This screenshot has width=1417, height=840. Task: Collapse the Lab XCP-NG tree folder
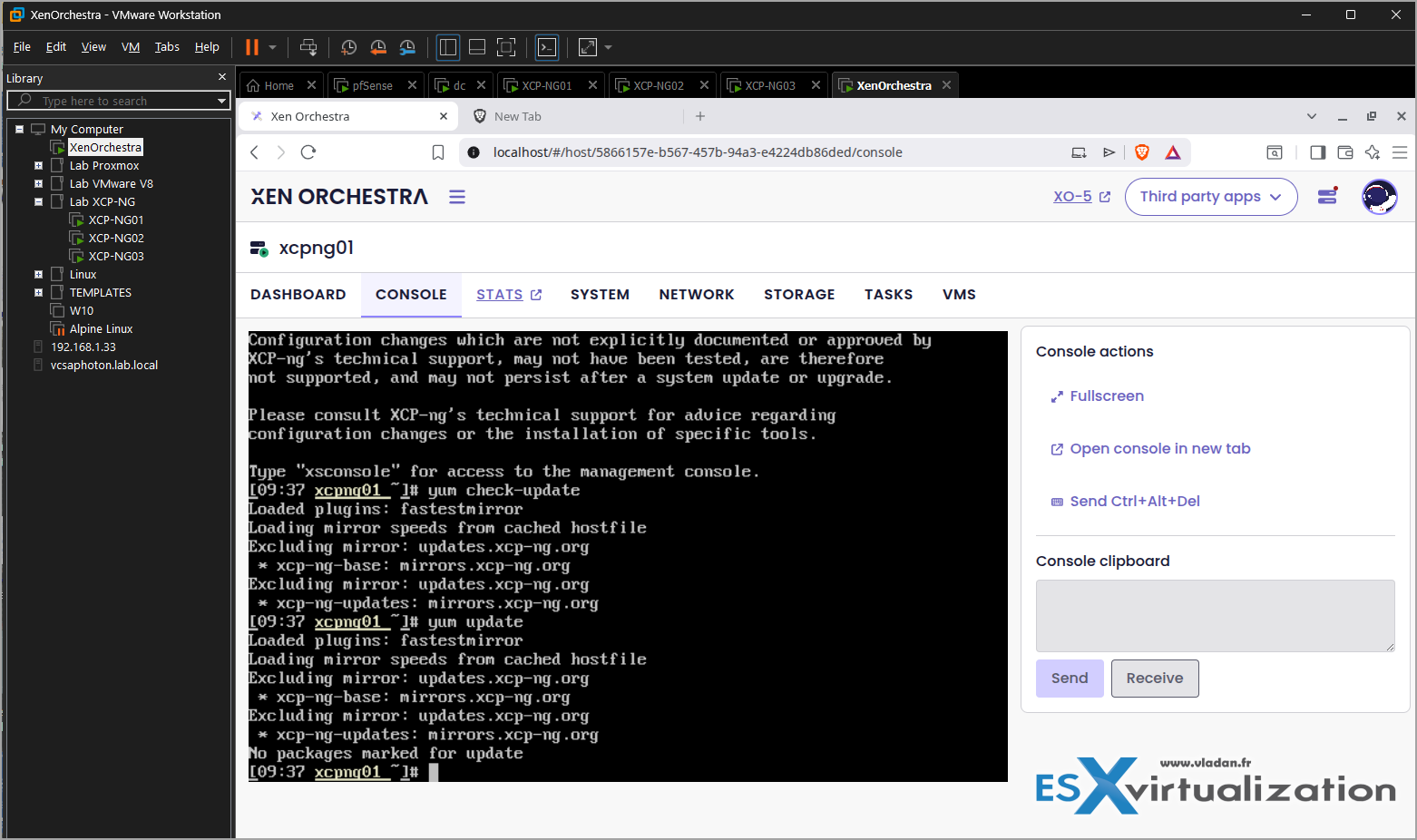coord(38,202)
